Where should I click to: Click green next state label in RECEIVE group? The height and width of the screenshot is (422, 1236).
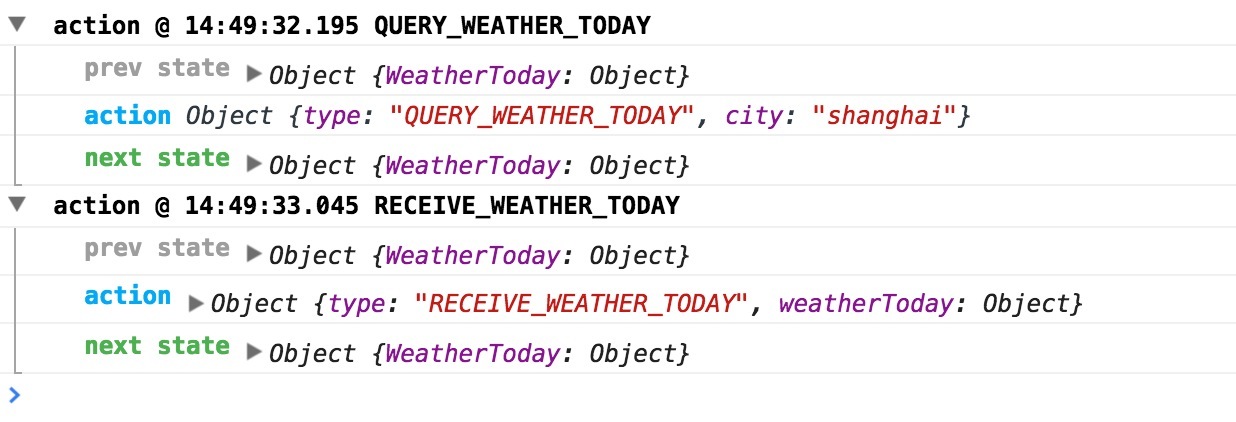coord(157,346)
